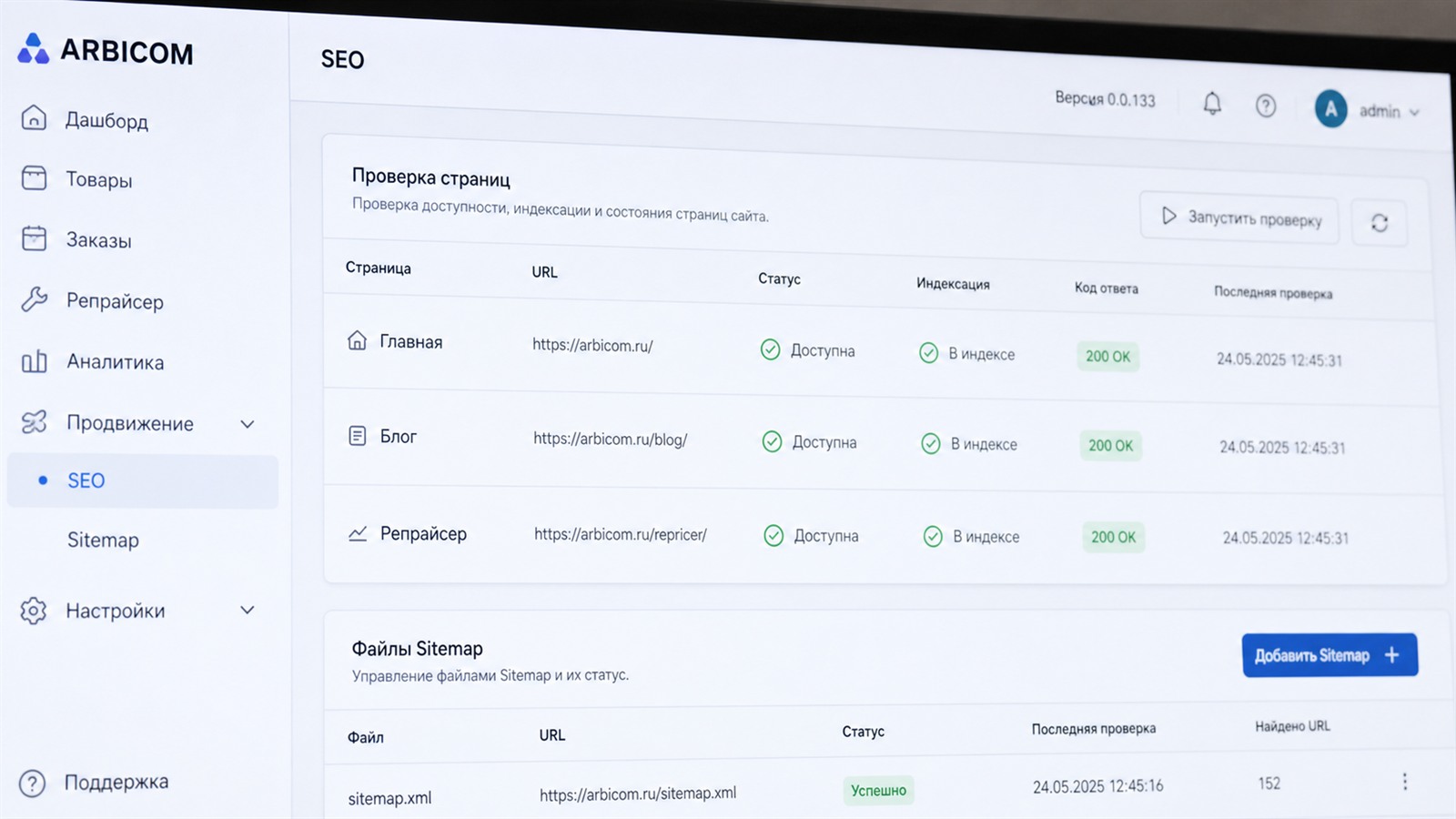
Task: Click play icon in Запустить проверку
Action: pyautogui.click(x=1169, y=216)
